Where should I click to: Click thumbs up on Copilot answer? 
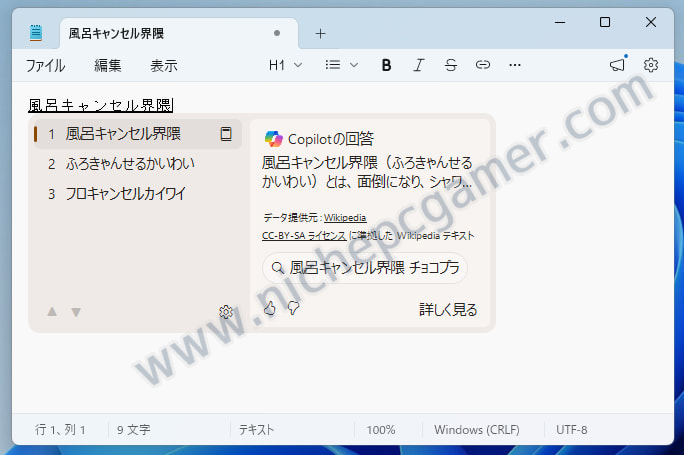click(269, 309)
